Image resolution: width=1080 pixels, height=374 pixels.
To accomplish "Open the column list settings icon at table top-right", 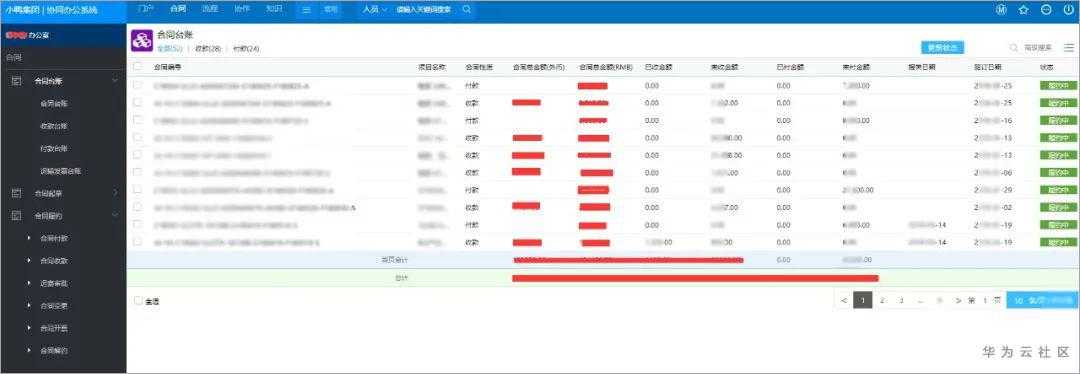I will tap(1069, 48).
